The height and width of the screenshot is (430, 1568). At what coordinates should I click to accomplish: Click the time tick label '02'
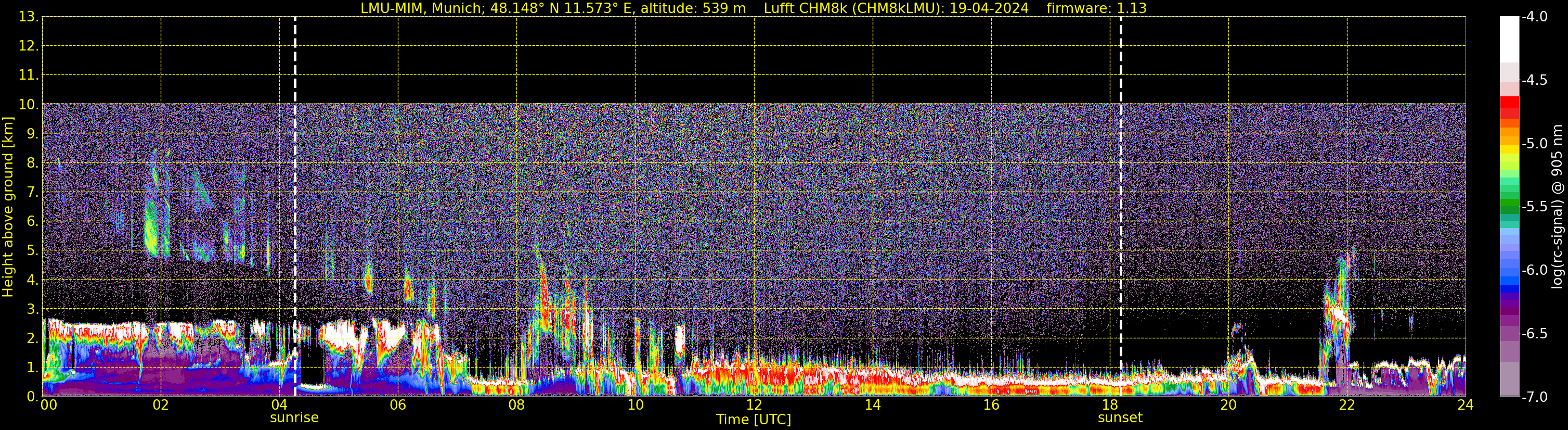point(160,405)
